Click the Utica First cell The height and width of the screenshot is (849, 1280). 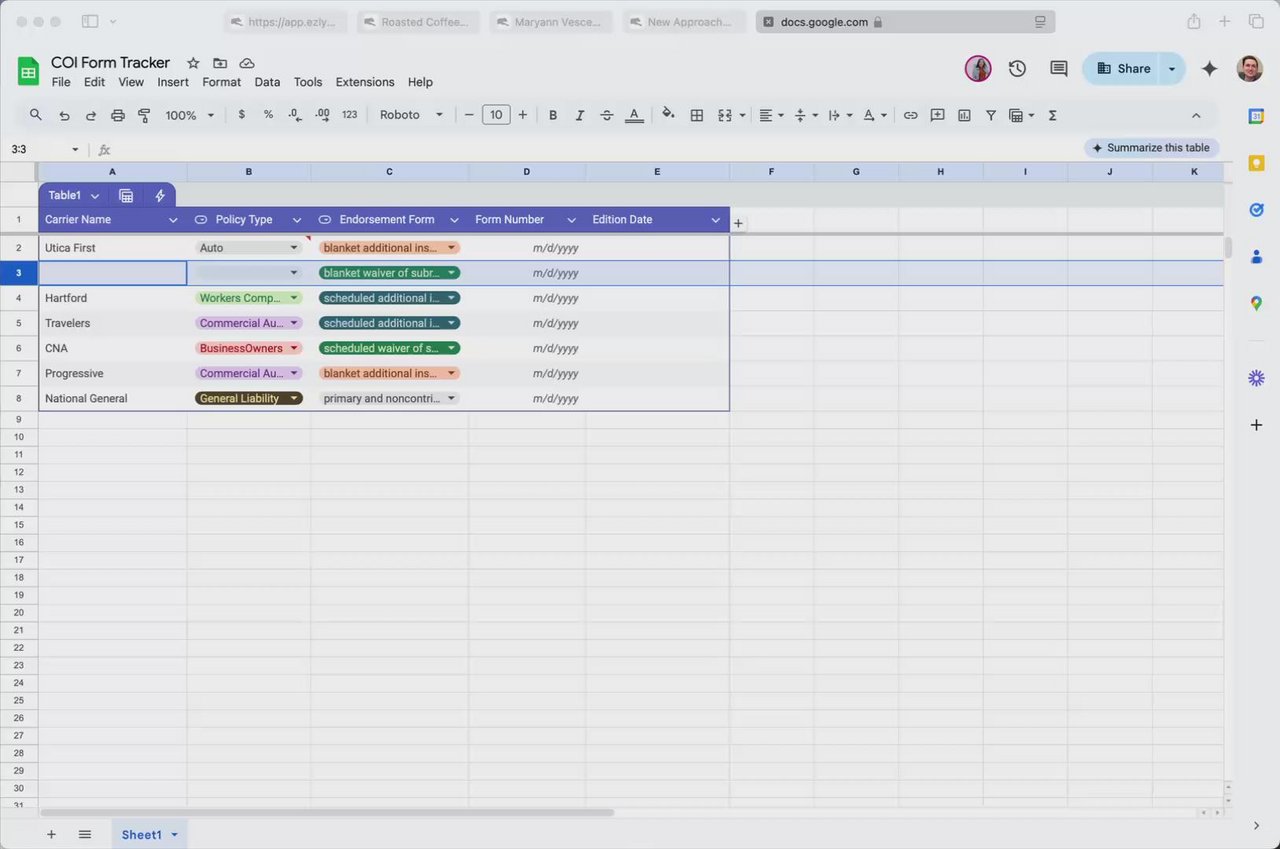pyautogui.click(x=112, y=248)
